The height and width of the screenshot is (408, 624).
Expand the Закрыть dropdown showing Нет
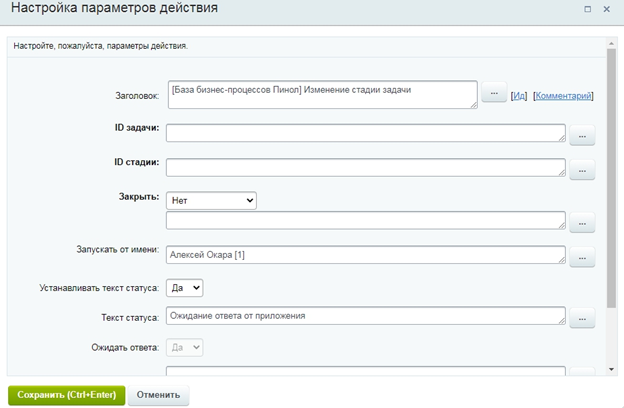point(211,200)
